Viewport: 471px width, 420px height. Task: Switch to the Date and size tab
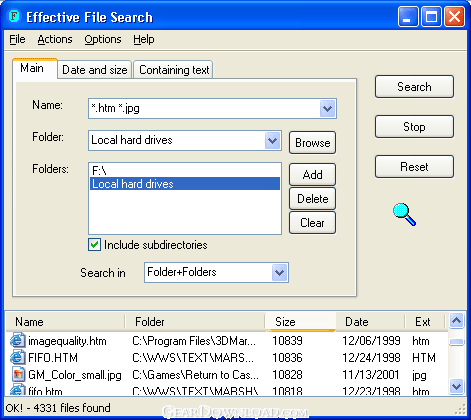(x=95, y=70)
